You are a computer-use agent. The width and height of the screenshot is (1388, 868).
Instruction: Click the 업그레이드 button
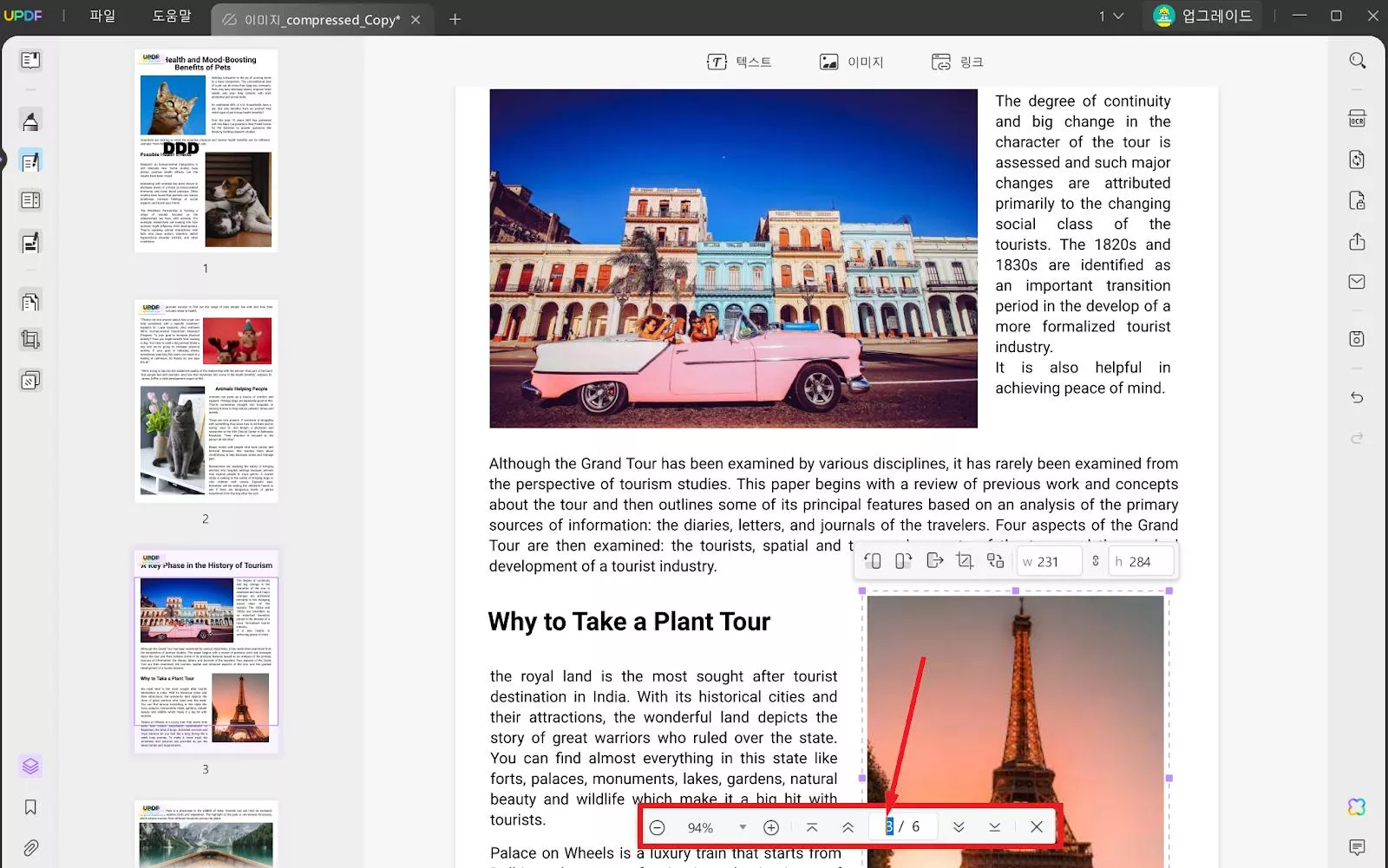1203,16
